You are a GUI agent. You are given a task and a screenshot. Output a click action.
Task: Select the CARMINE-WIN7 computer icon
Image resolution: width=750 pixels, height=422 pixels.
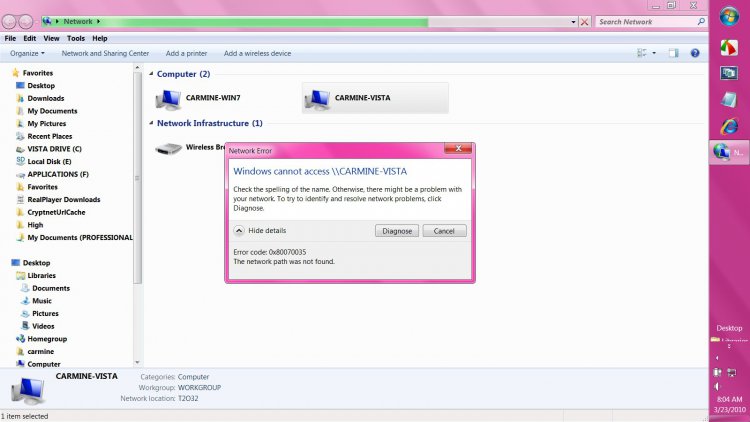pos(199,98)
